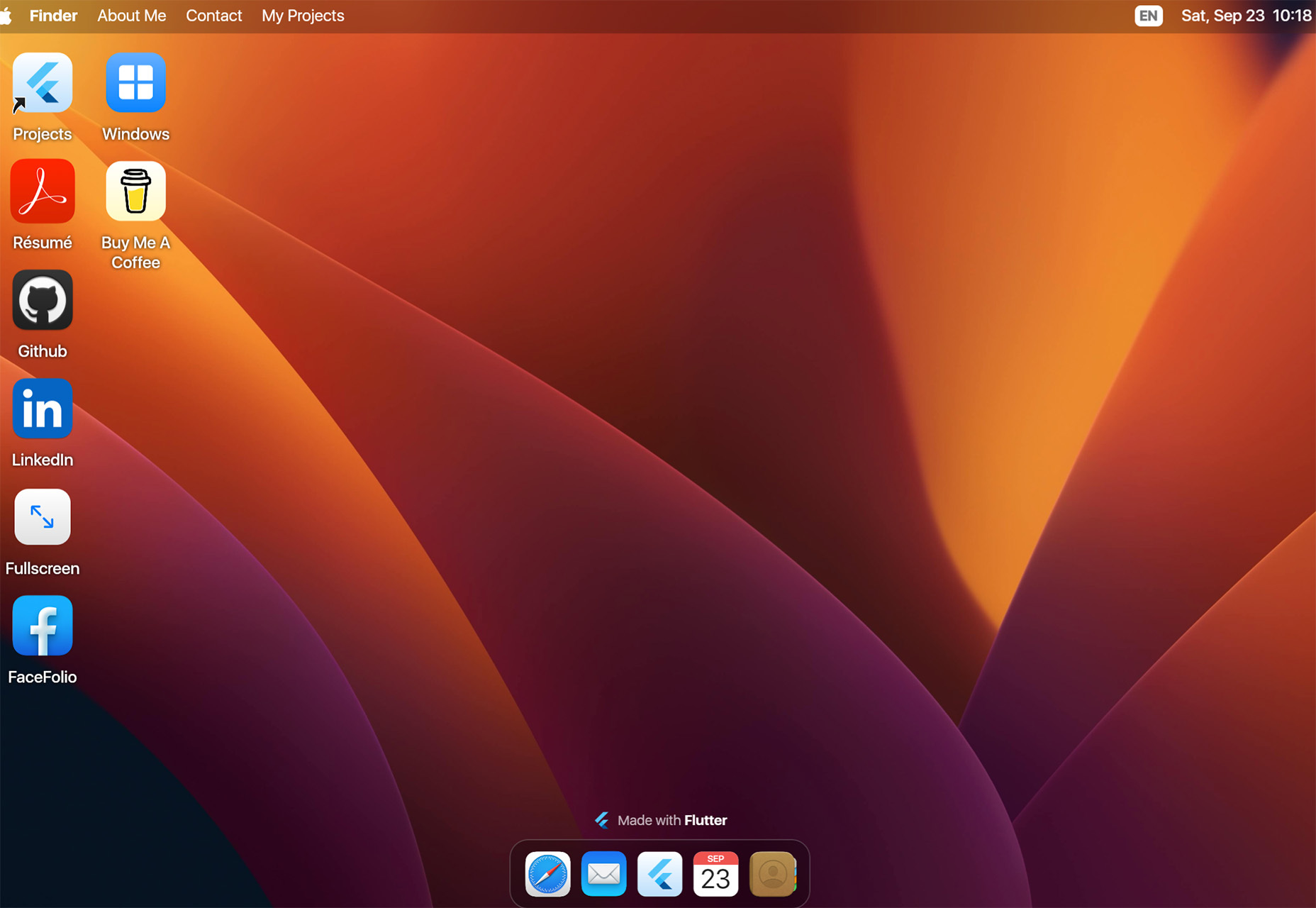
Task: Open the Apple menu
Action: [6, 16]
